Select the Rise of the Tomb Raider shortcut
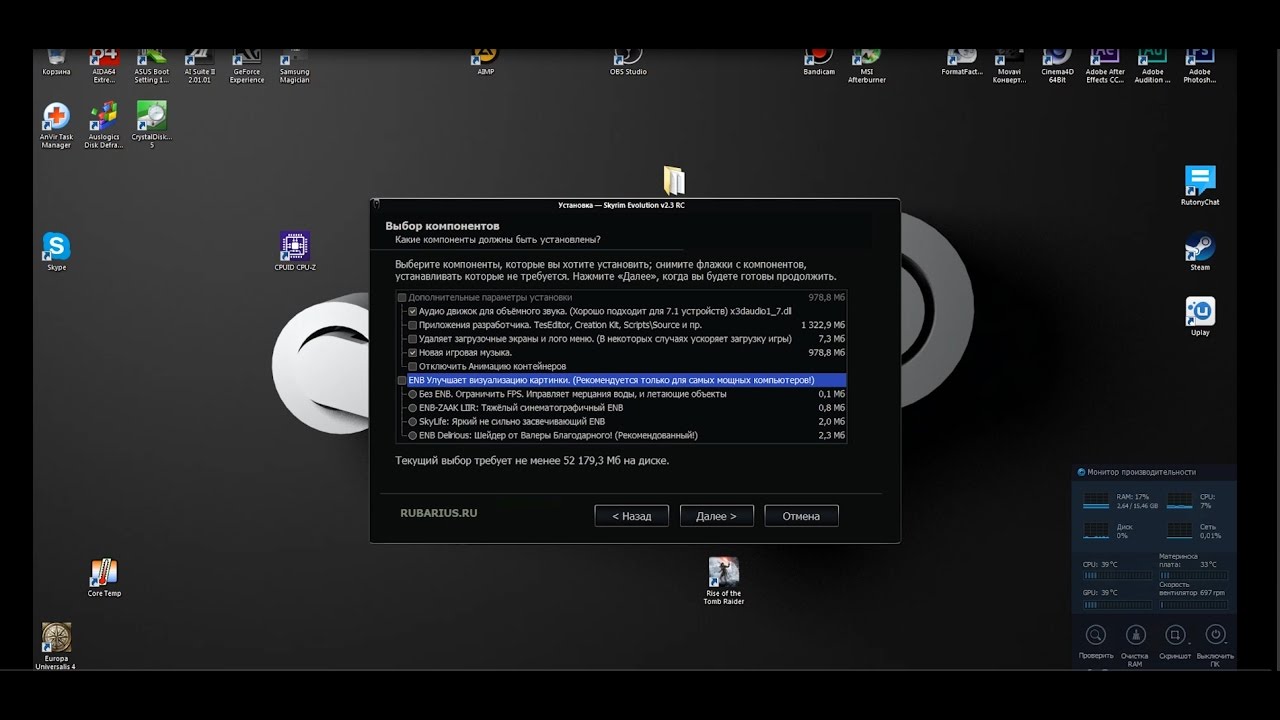Viewport: 1280px width, 720px height. pyautogui.click(x=723, y=581)
